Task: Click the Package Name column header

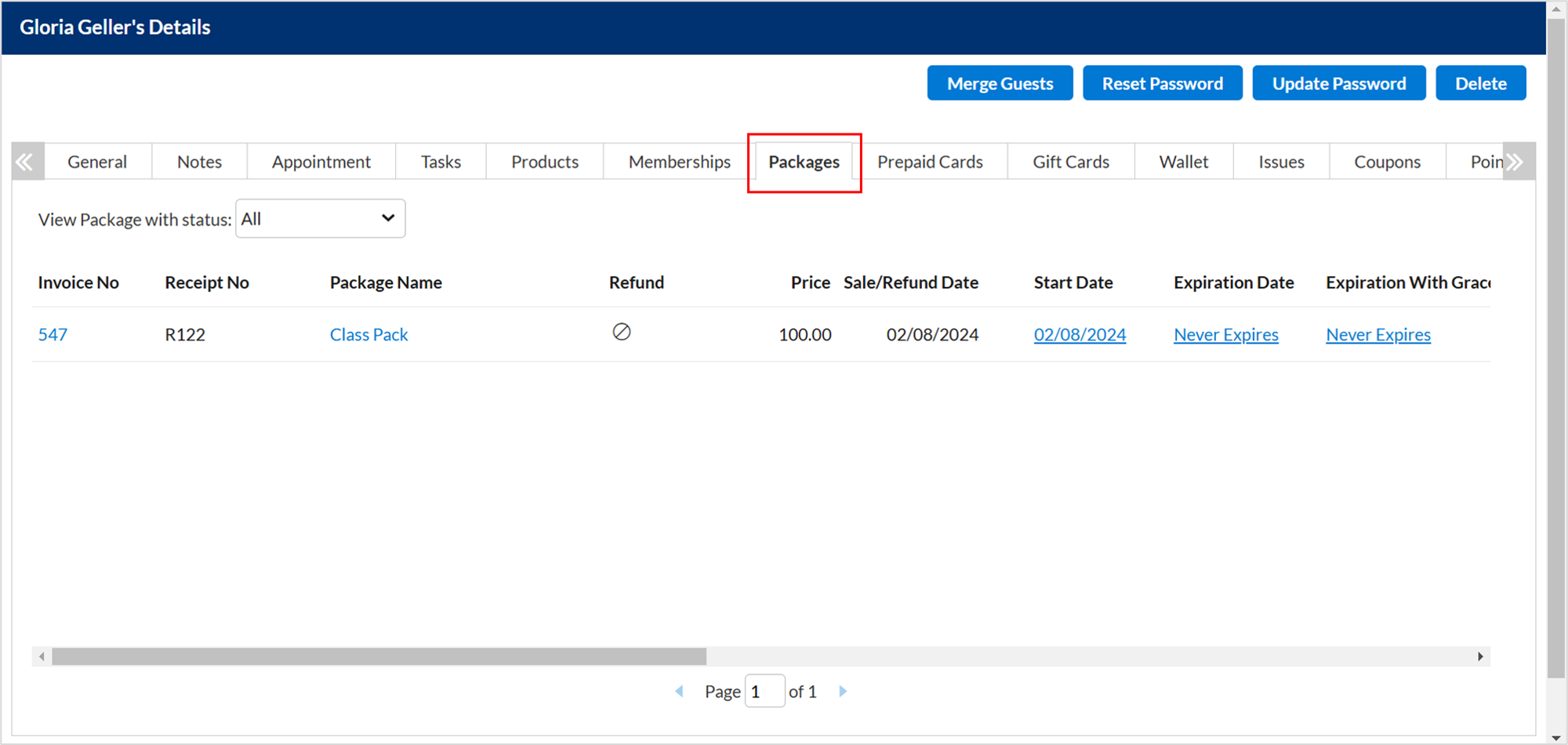Action: click(x=386, y=282)
